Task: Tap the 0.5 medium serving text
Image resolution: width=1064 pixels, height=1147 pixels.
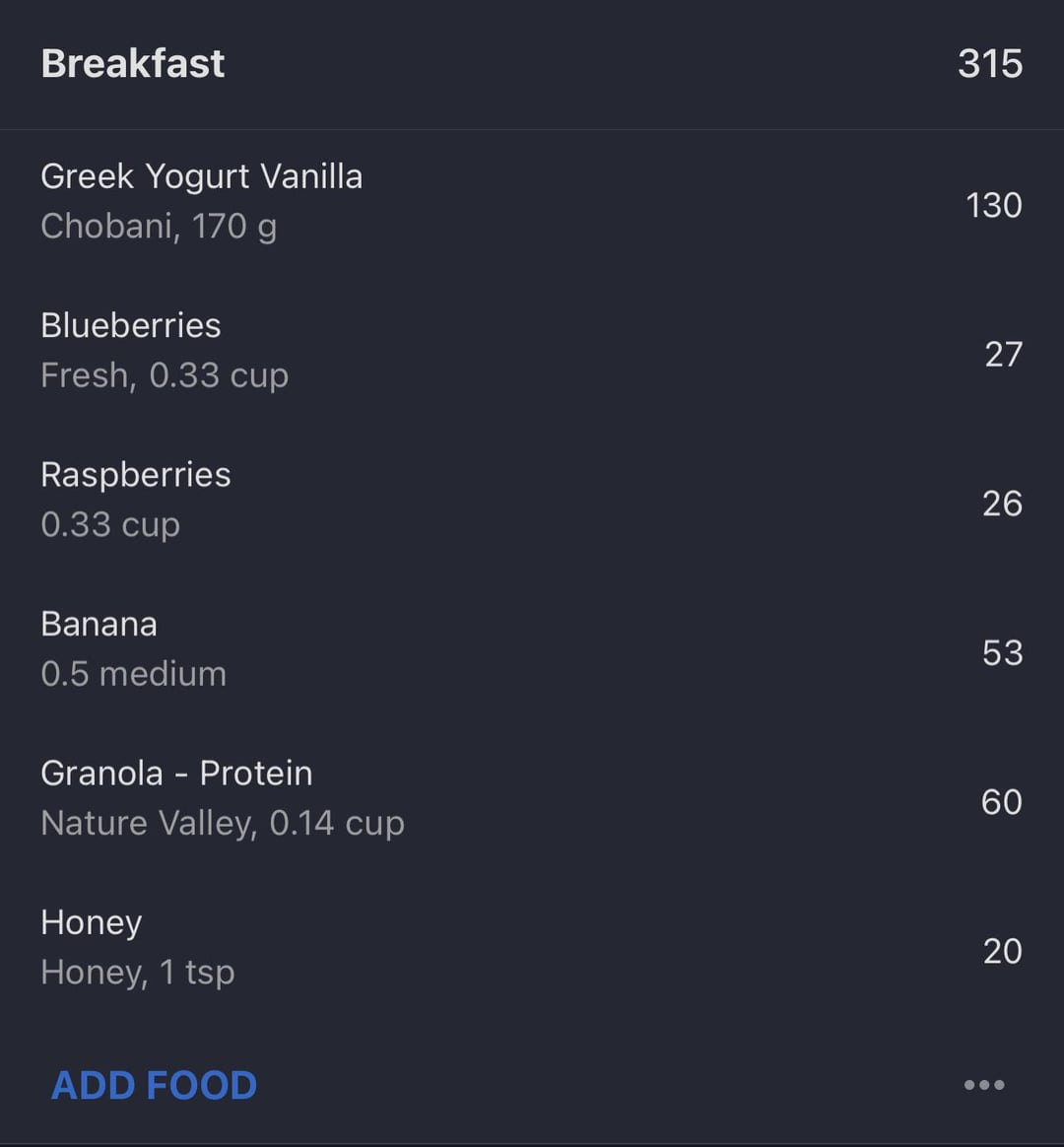Action: coord(134,674)
